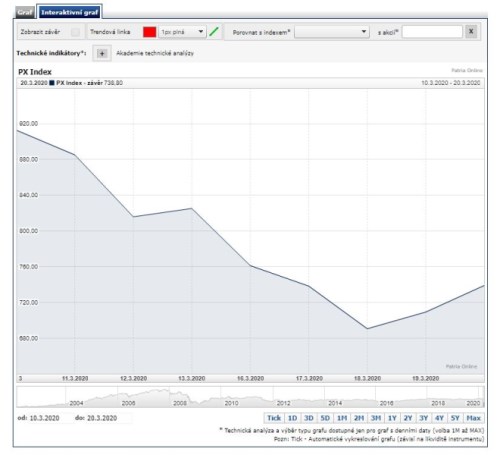Open the red trend line color swatch
The height and width of the screenshot is (455, 500).
pyautogui.click(x=149, y=32)
